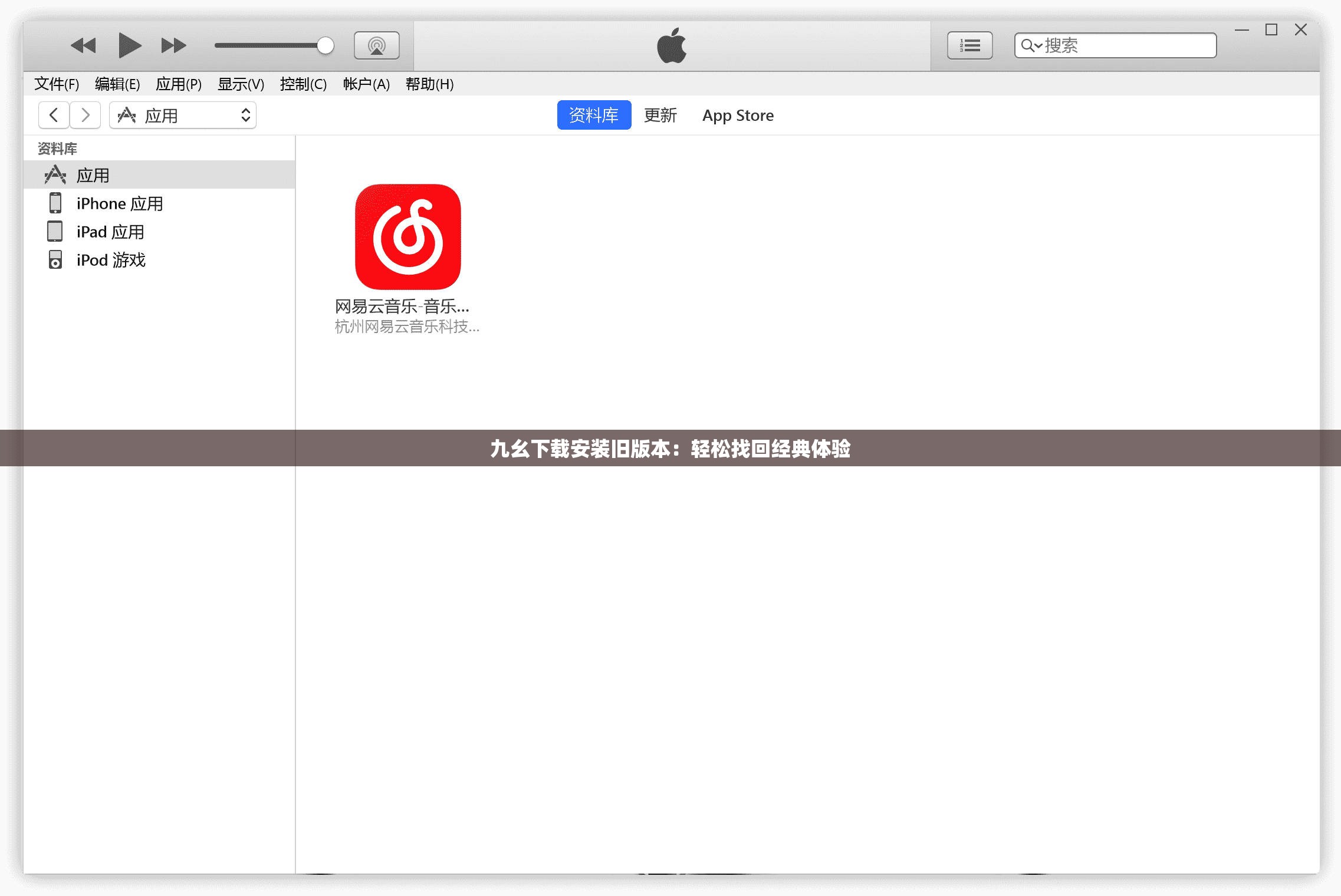The width and height of the screenshot is (1341, 896).
Task: Select 应用 item in sidebar library
Action: click(93, 175)
